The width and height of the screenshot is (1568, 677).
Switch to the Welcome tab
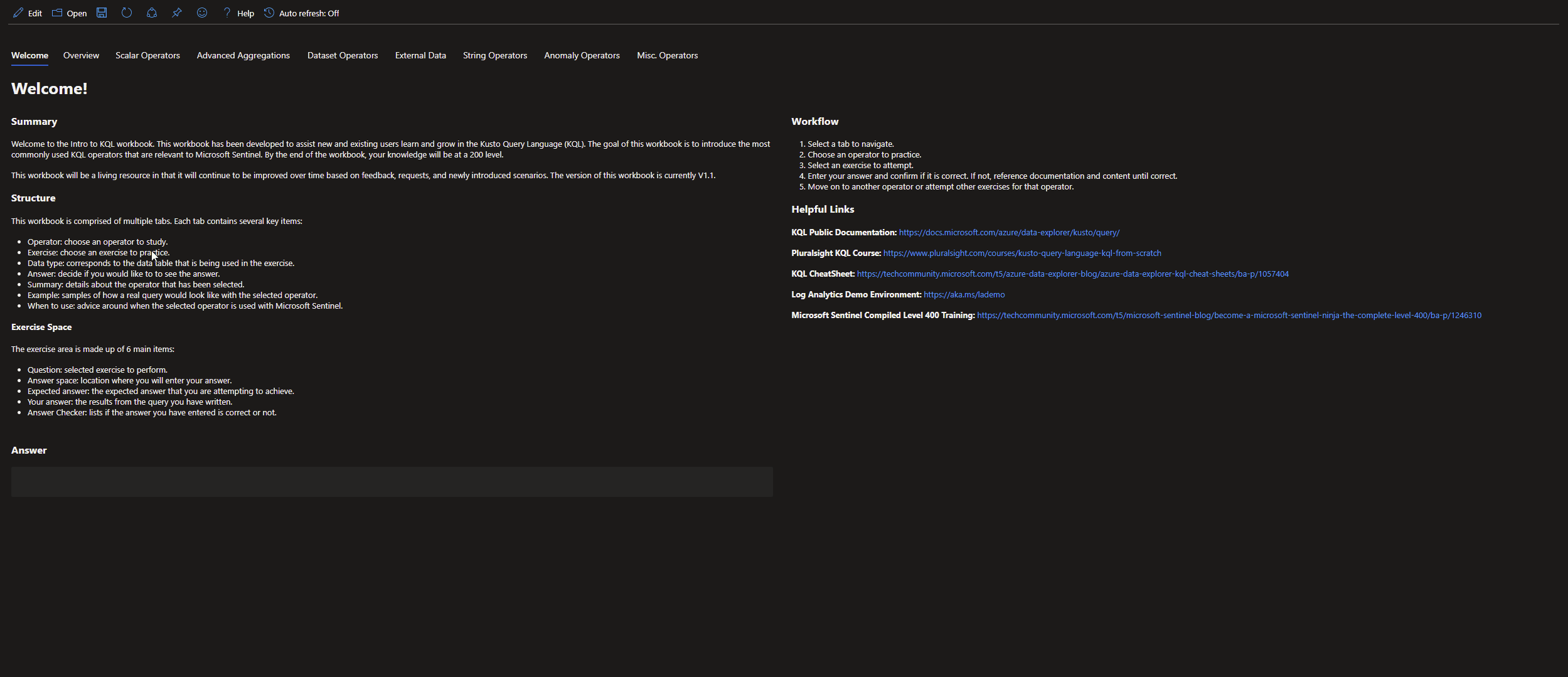point(29,55)
